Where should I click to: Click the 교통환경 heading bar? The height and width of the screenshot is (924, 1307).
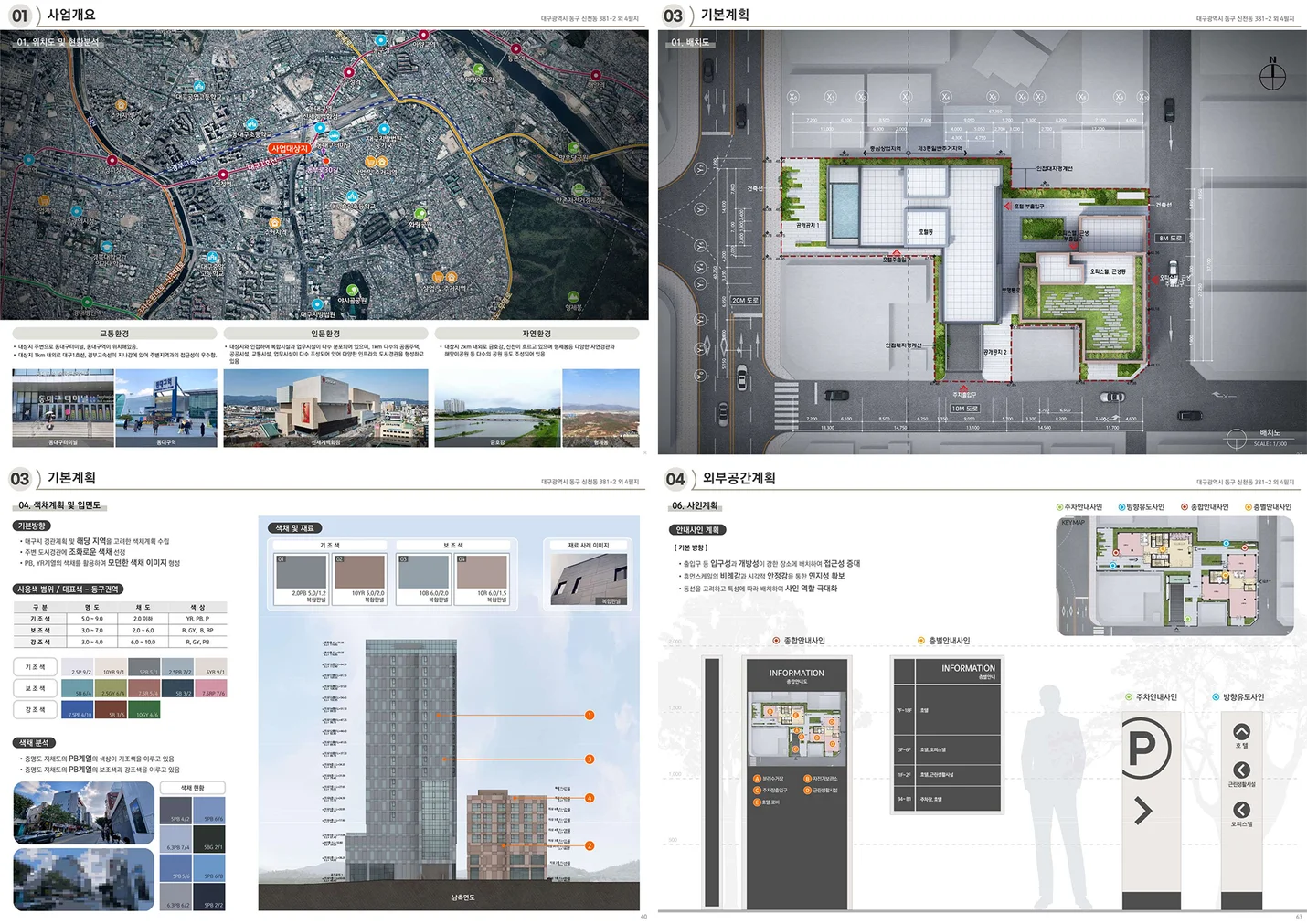114,334
